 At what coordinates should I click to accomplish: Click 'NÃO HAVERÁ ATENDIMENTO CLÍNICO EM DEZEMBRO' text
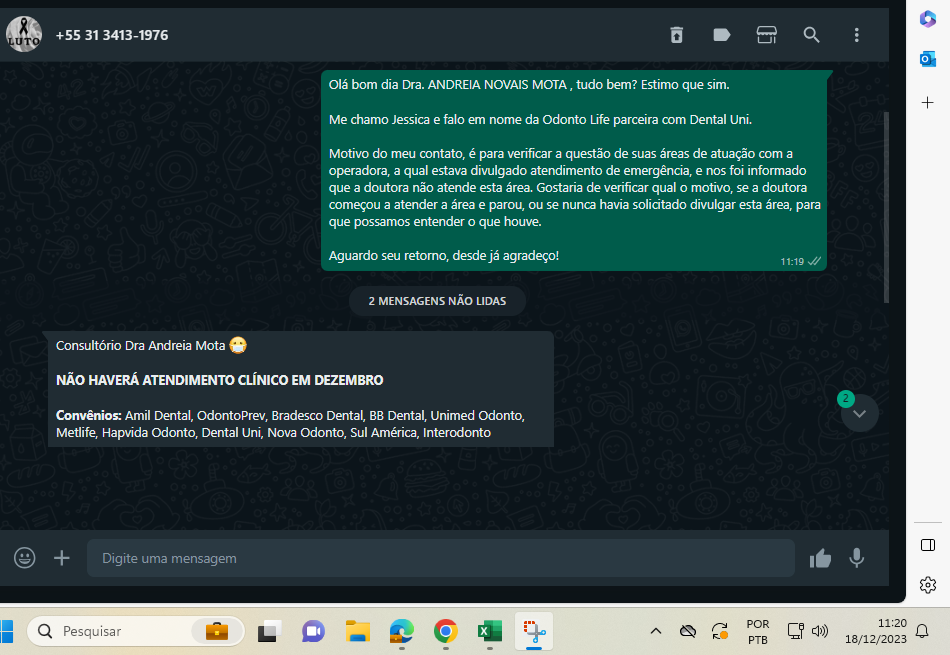click(x=219, y=380)
